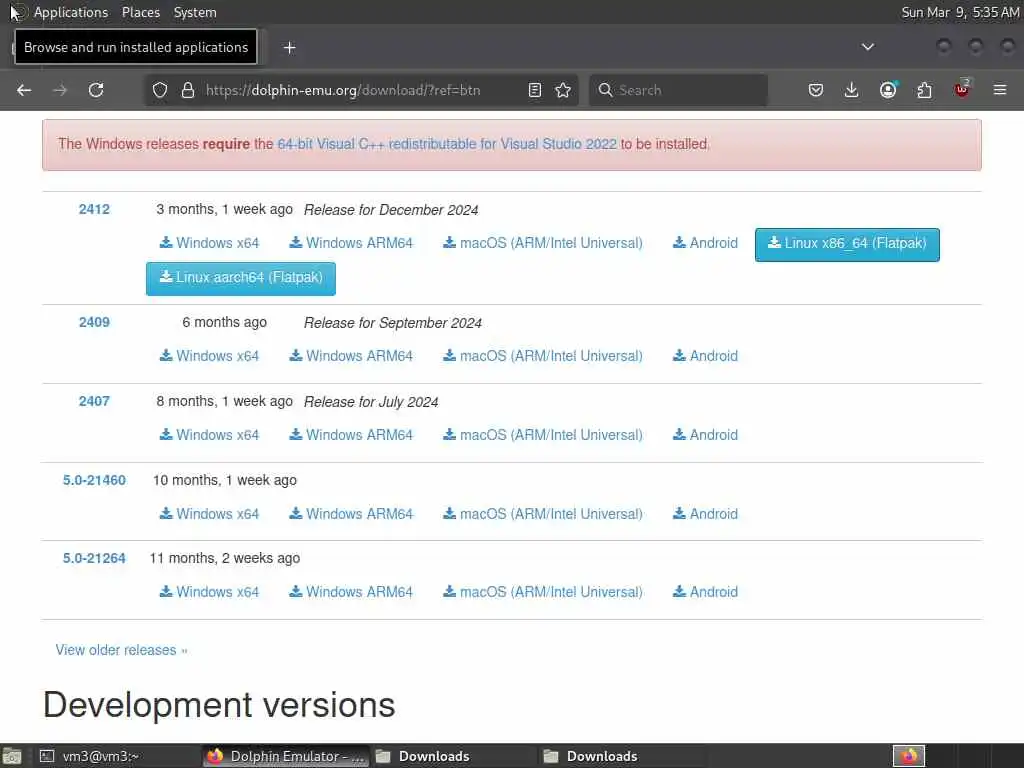Download macOS Universal for release 2407
Image resolution: width=1024 pixels, height=768 pixels.
pos(543,435)
